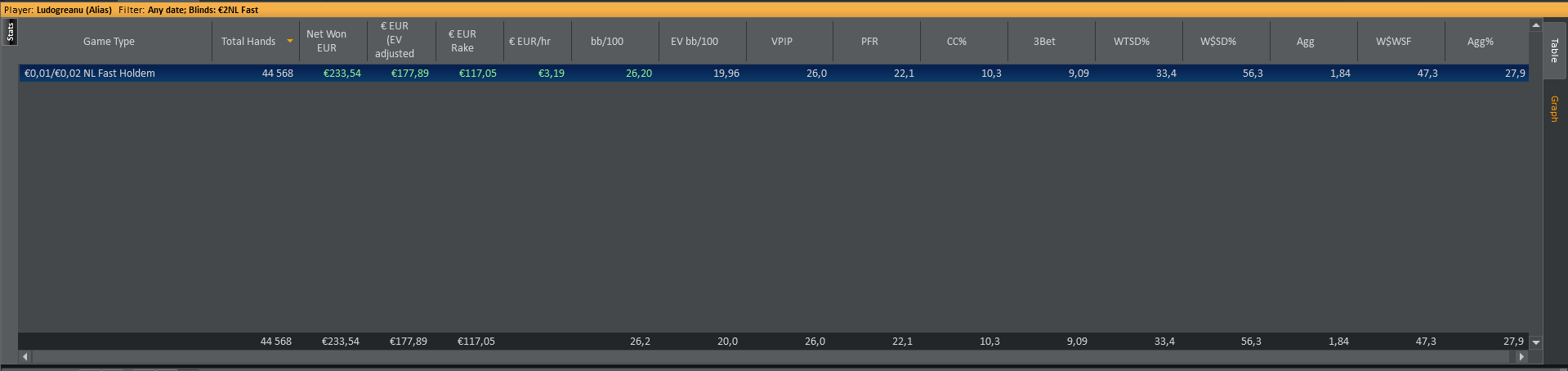The width and height of the screenshot is (1568, 371).
Task: Select the NL Fast Holdem row
Action: (90, 74)
